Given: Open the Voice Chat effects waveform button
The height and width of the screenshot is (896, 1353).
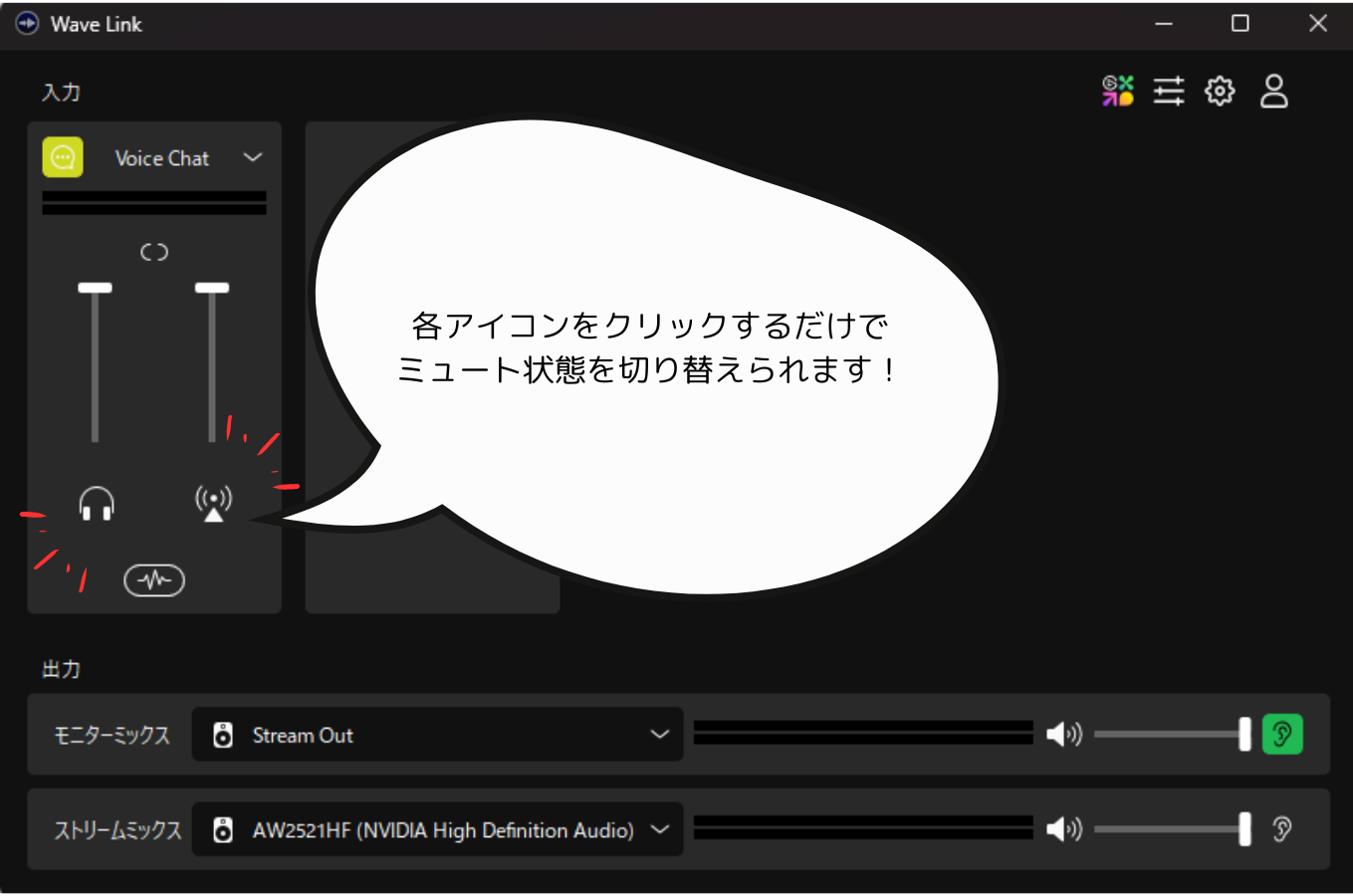Looking at the screenshot, I should point(154,579).
